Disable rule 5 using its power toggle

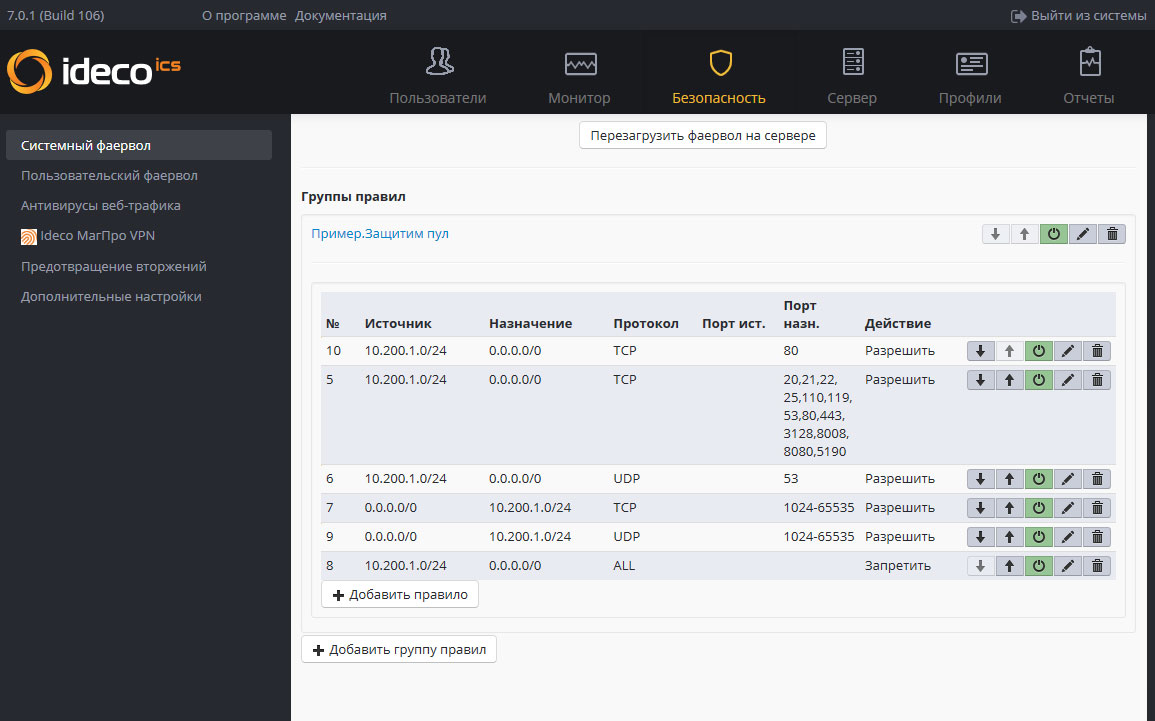click(x=1039, y=380)
